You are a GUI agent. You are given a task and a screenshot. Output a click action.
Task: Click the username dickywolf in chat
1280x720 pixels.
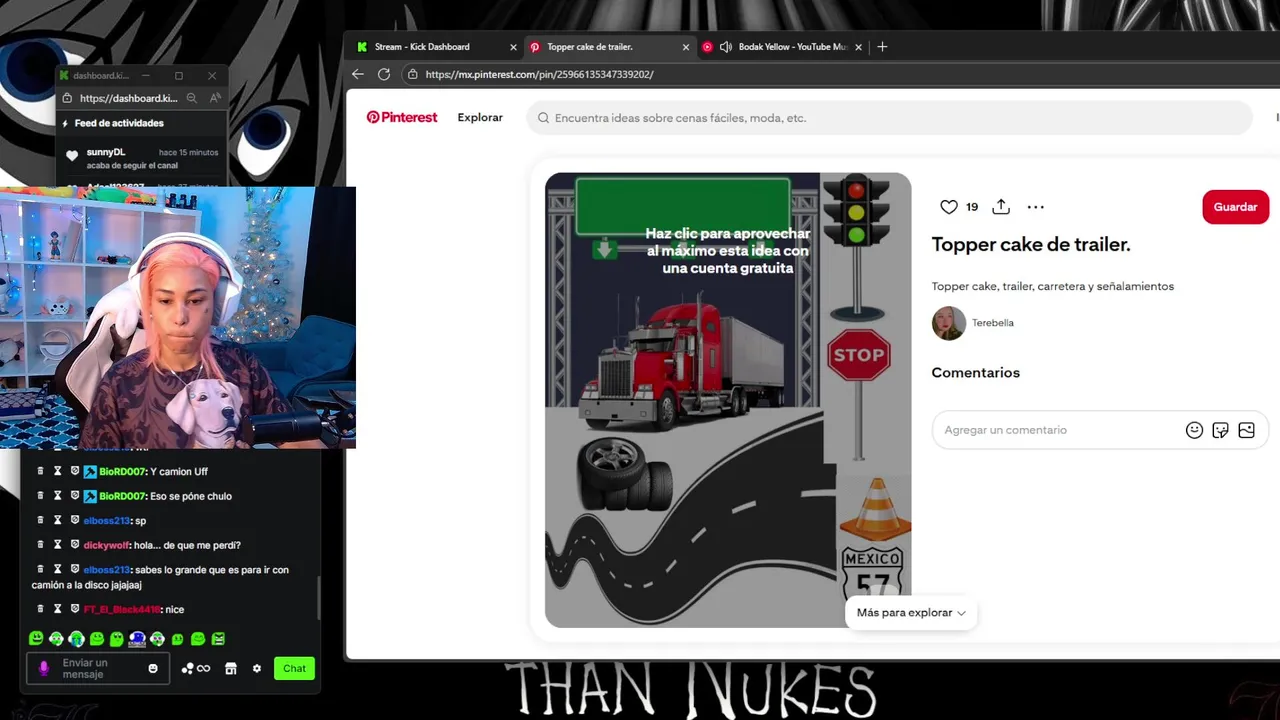pyautogui.click(x=106, y=545)
